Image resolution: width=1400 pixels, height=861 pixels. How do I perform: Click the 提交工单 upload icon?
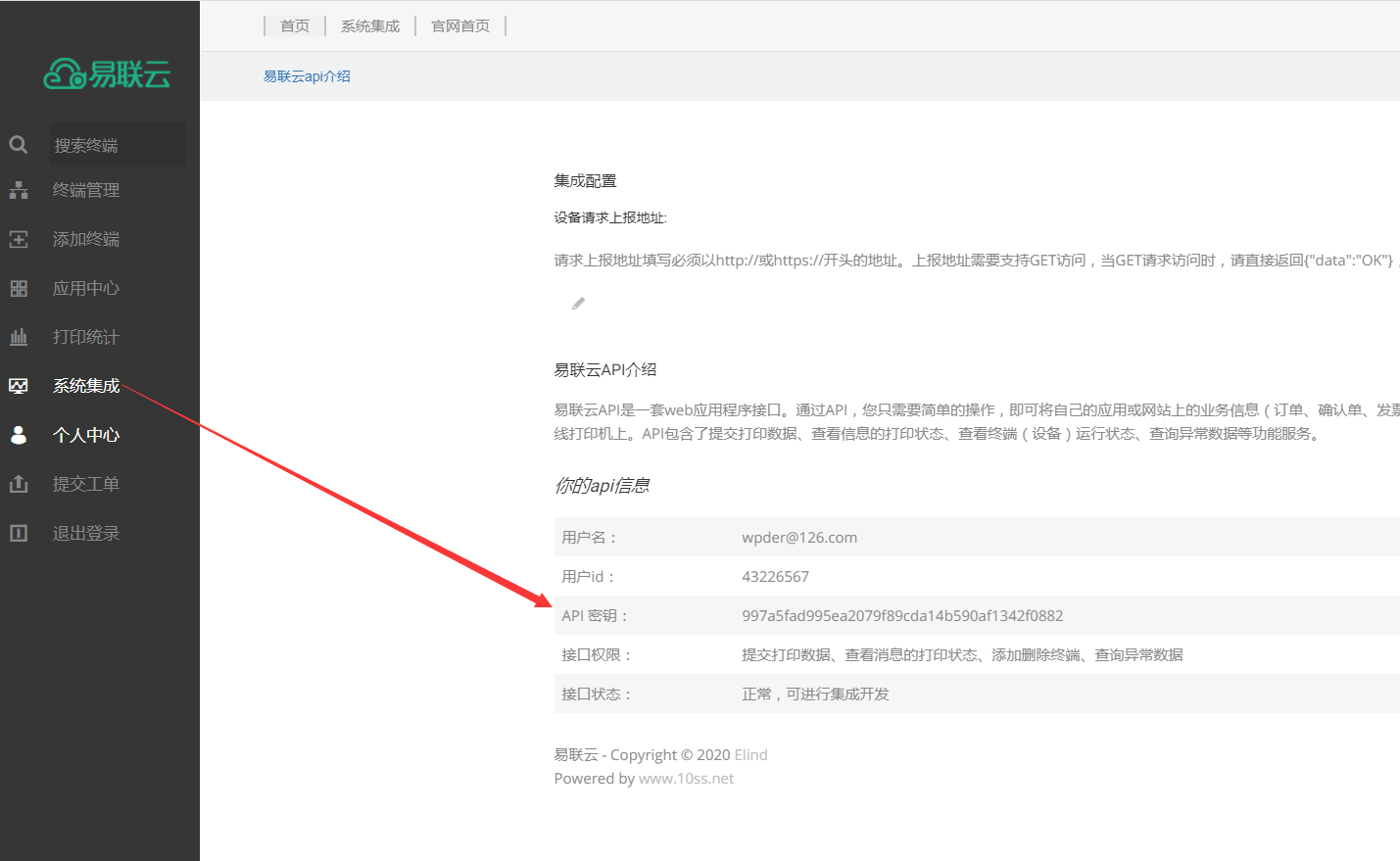coord(18,484)
